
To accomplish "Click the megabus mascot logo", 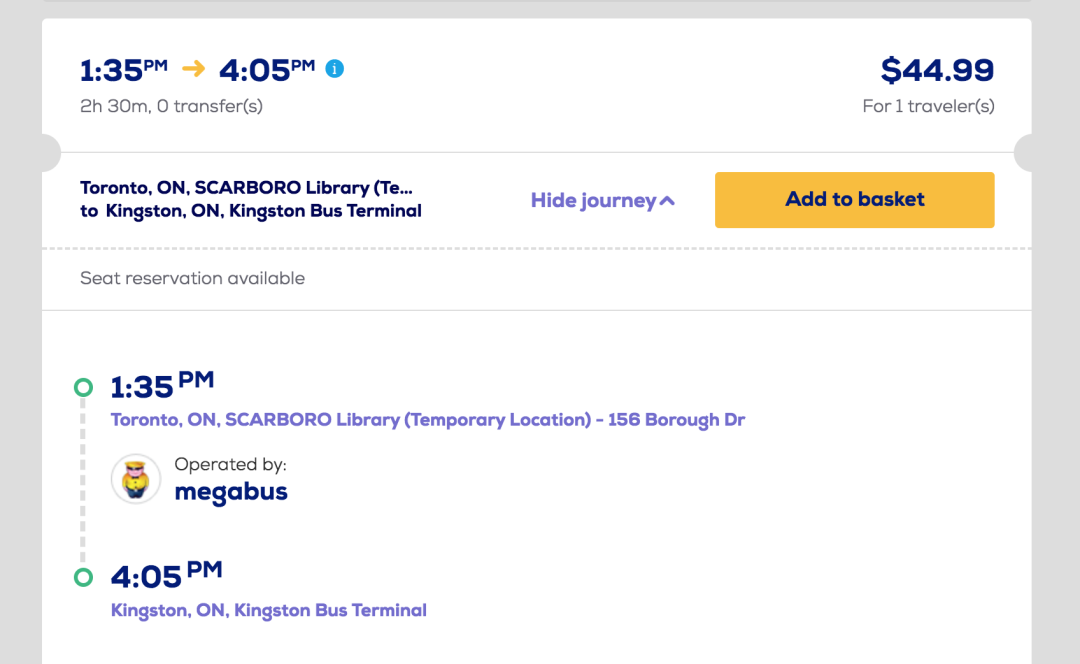I will (136, 479).
